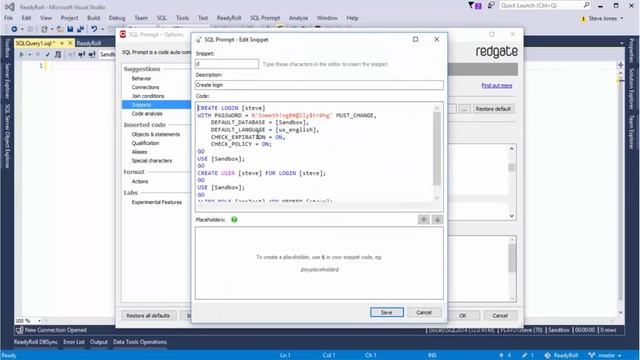This screenshot has height=360, width=640.
Task: Click the Description field containing Create login
Action: point(319,85)
